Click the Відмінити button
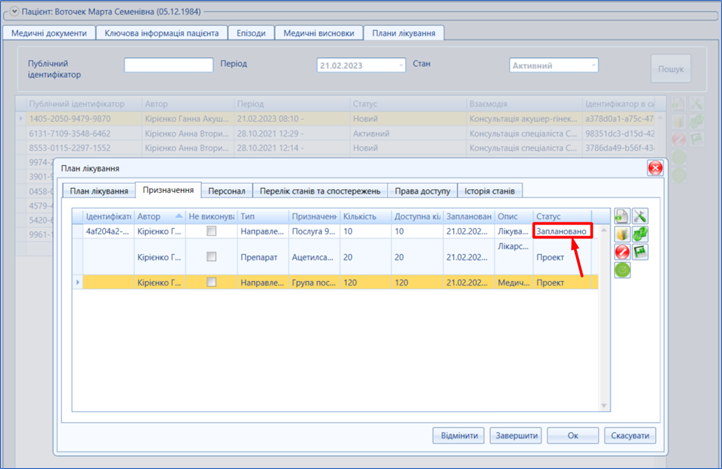This screenshot has height=469, width=722. [459, 435]
